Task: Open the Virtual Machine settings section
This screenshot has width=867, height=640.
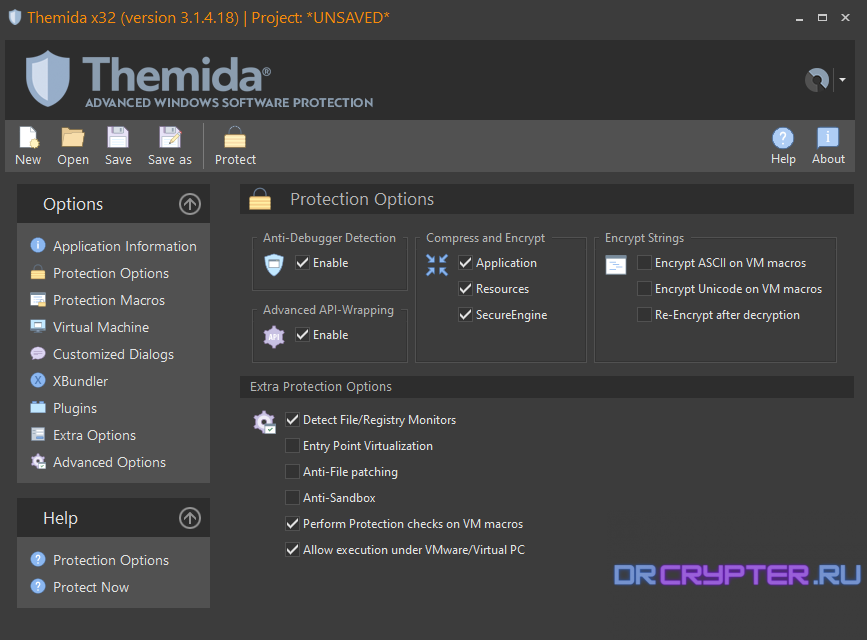Action: [x=99, y=326]
